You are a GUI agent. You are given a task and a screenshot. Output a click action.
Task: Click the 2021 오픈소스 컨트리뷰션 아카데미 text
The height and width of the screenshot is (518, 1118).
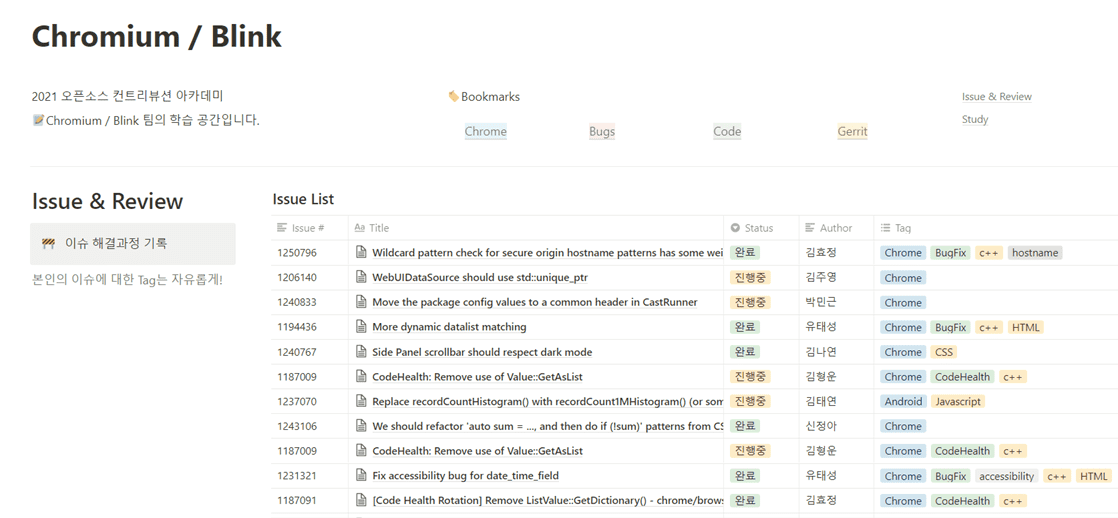click(x=128, y=96)
